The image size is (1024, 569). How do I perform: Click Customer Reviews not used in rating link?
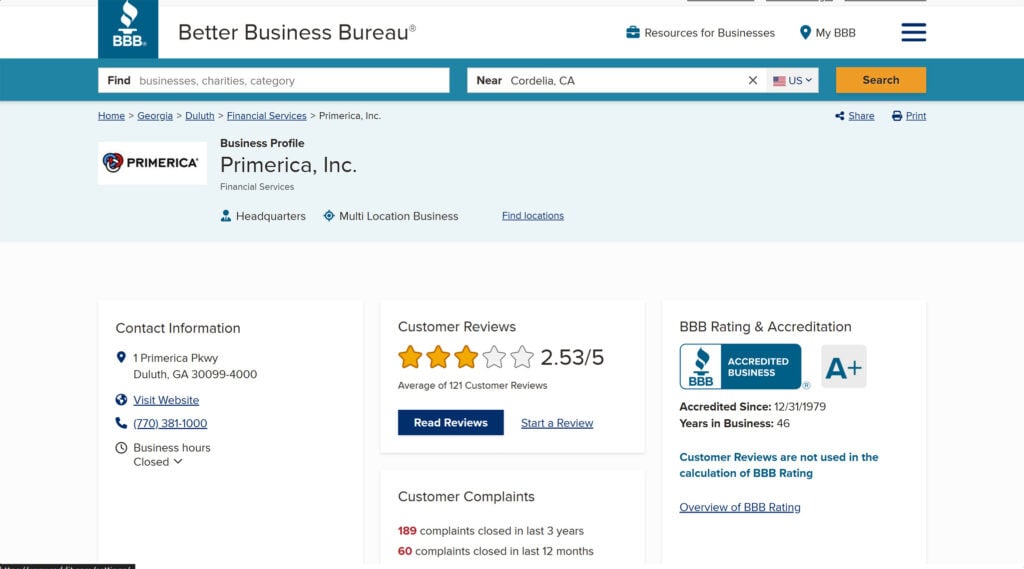point(778,465)
